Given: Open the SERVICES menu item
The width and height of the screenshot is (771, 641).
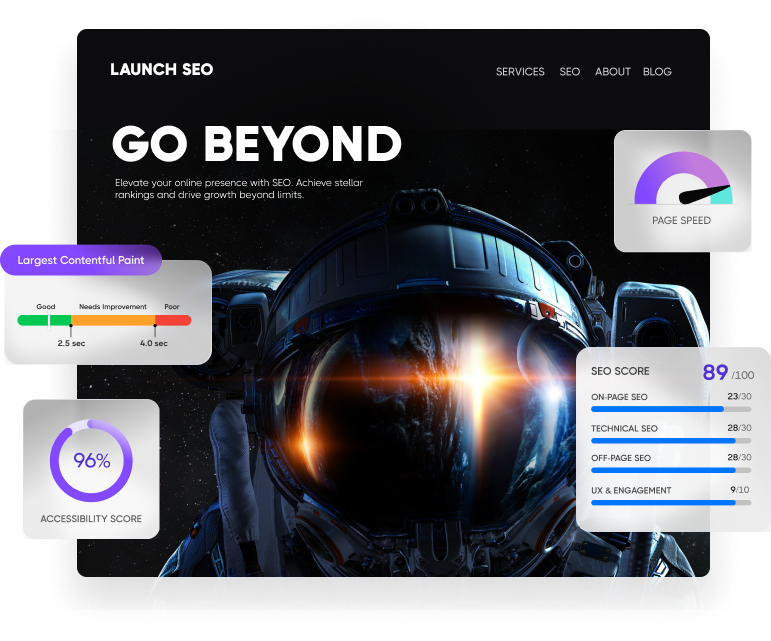Looking at the screenshot, I should click(x=520, y=72).
